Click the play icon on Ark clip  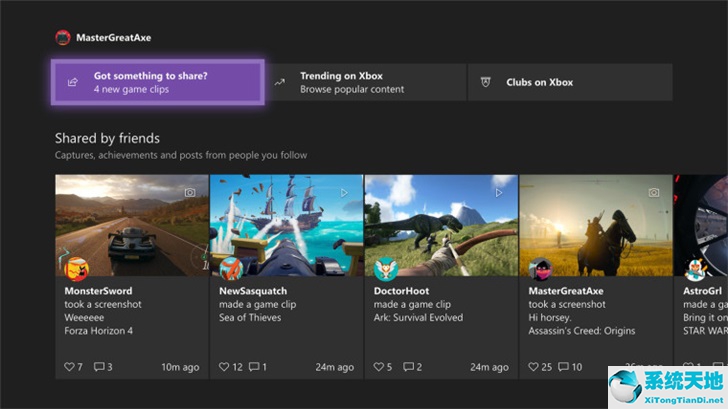click(499, 192)
